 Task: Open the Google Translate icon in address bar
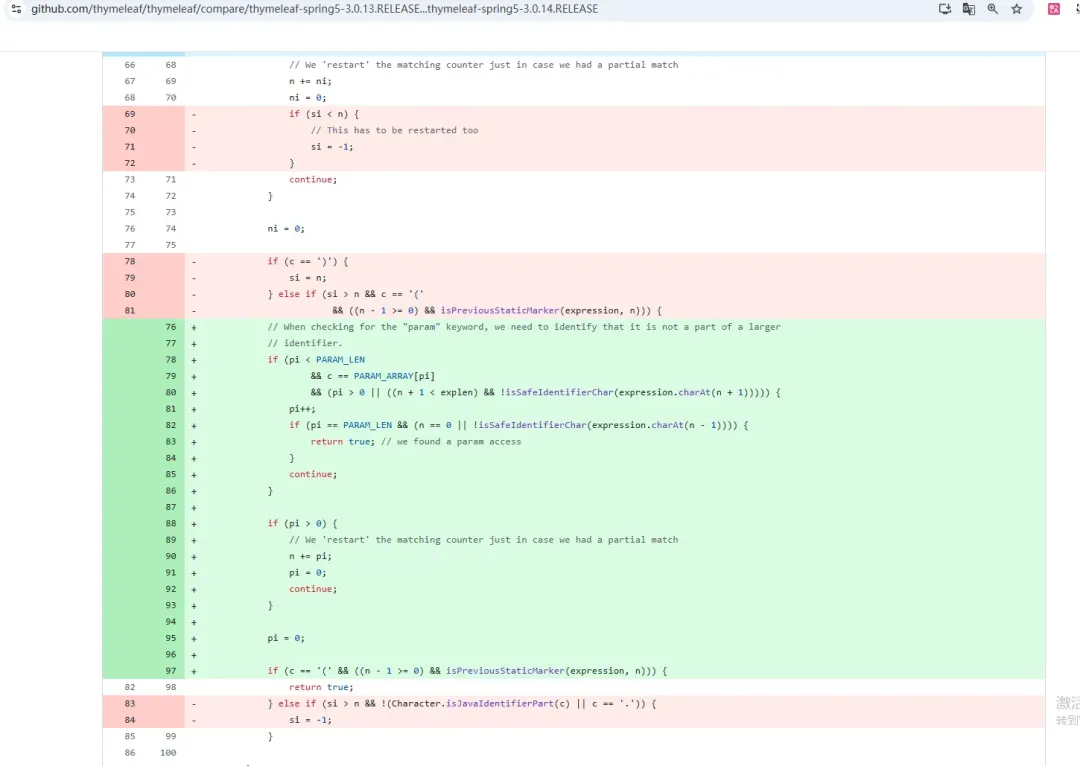(x=968, y=9)
